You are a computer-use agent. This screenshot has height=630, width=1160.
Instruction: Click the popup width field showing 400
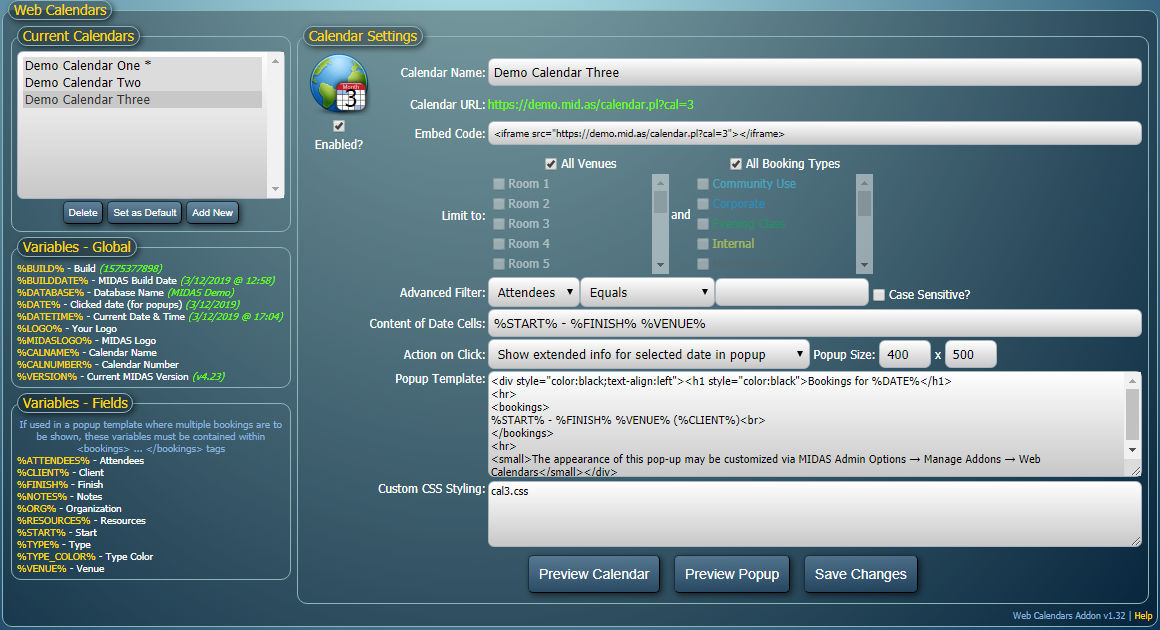pyautogui.click(x=904, y=354)
